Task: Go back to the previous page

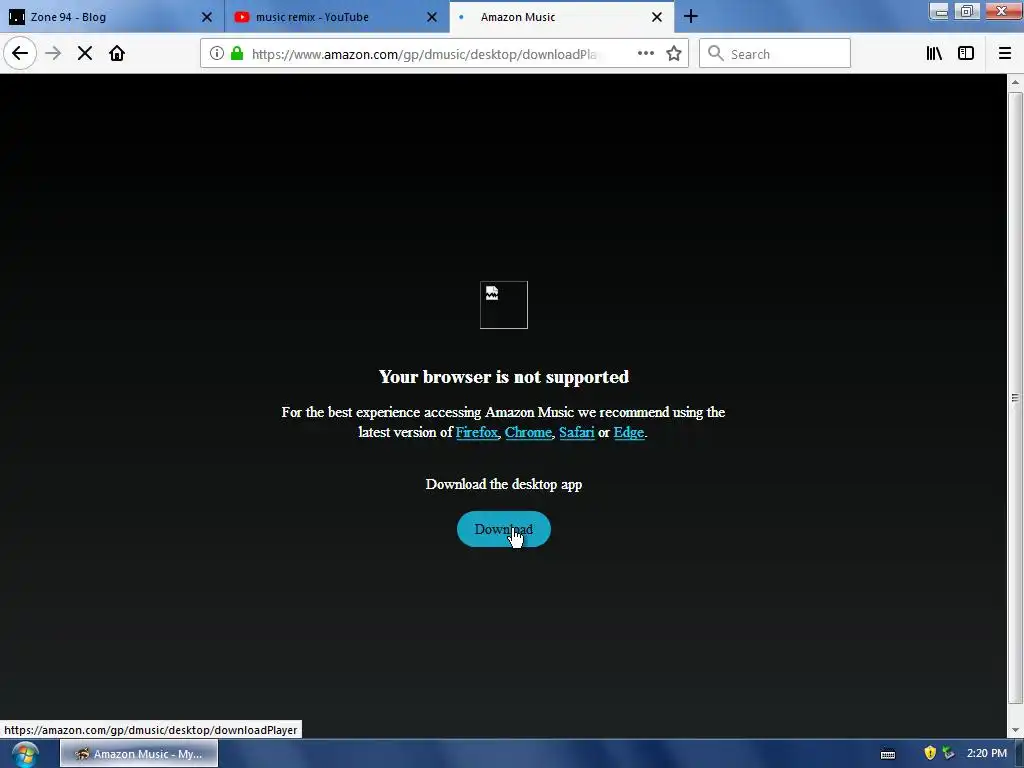Action: (x=20, y=54)
